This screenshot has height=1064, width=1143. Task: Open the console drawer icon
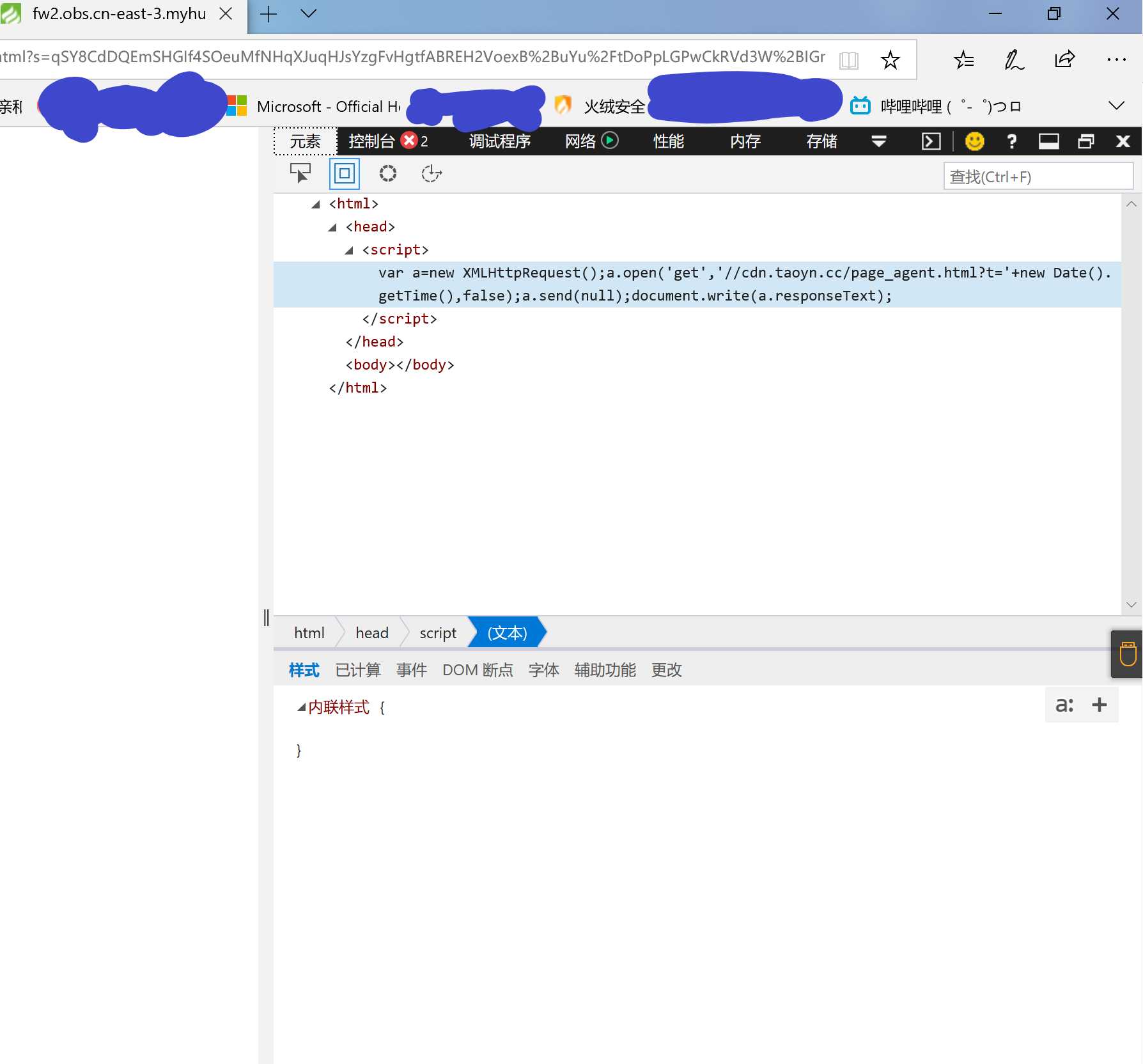point(931,141)
